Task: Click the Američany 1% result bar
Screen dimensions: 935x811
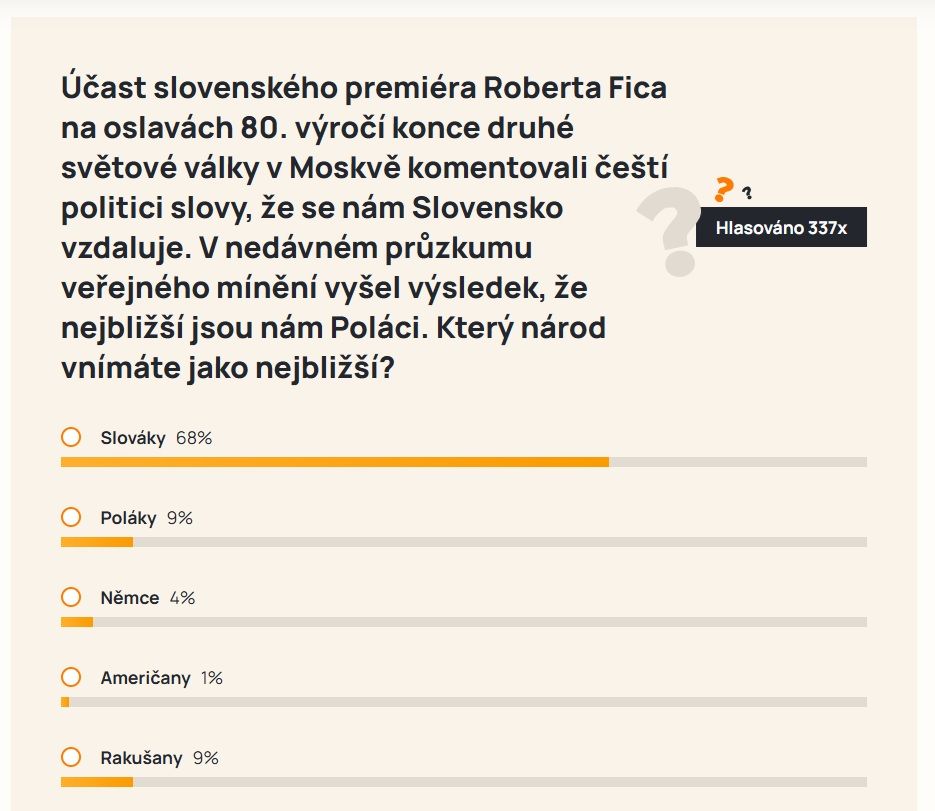Action: click(464, 702)
